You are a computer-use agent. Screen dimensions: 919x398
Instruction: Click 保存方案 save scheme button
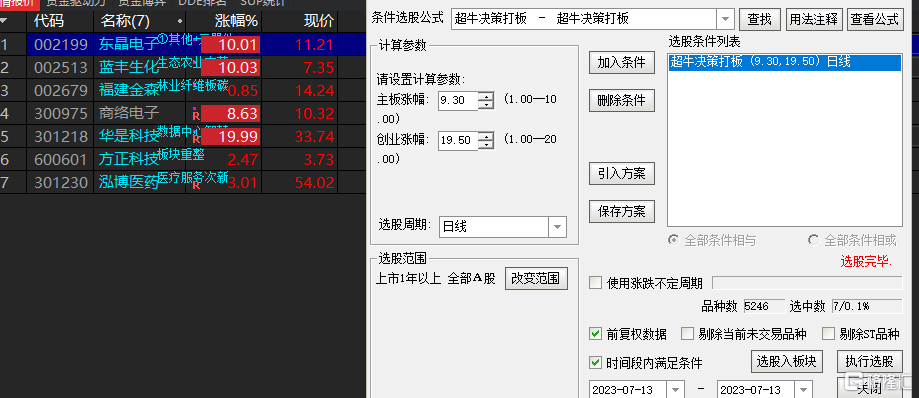coord(621,212)
